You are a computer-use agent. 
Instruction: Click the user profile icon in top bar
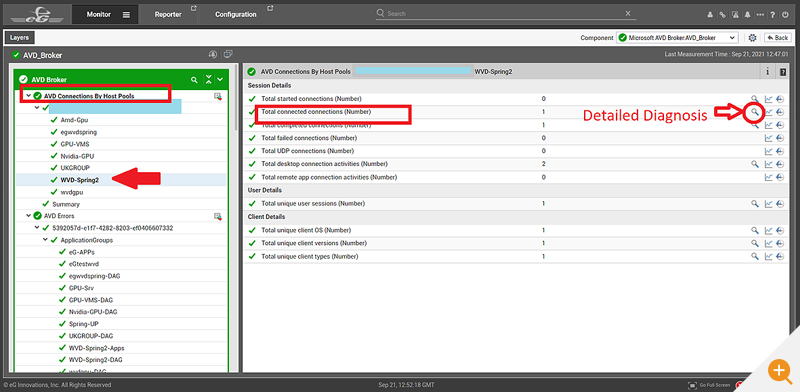pyautogui.click(x=710, y=15)
